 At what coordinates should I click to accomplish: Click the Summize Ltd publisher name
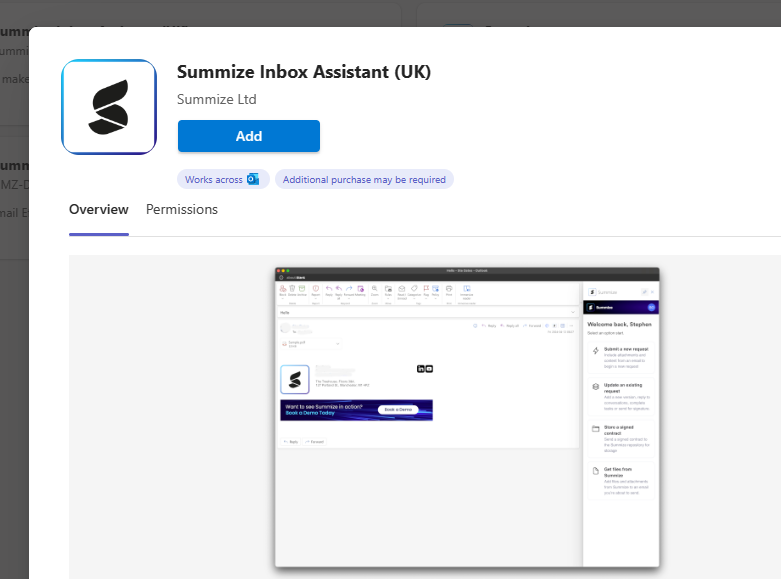[217, 99]
